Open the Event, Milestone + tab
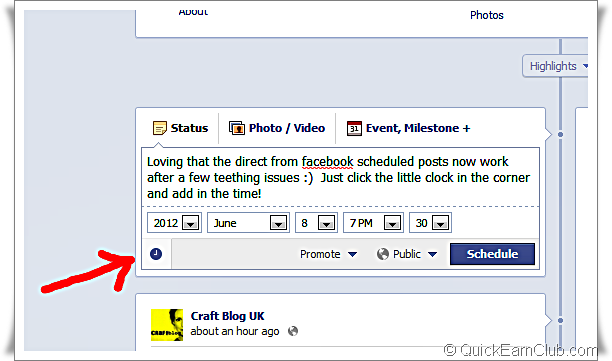The height and width of the screenshot is (361, 612). tap(409, 128)
